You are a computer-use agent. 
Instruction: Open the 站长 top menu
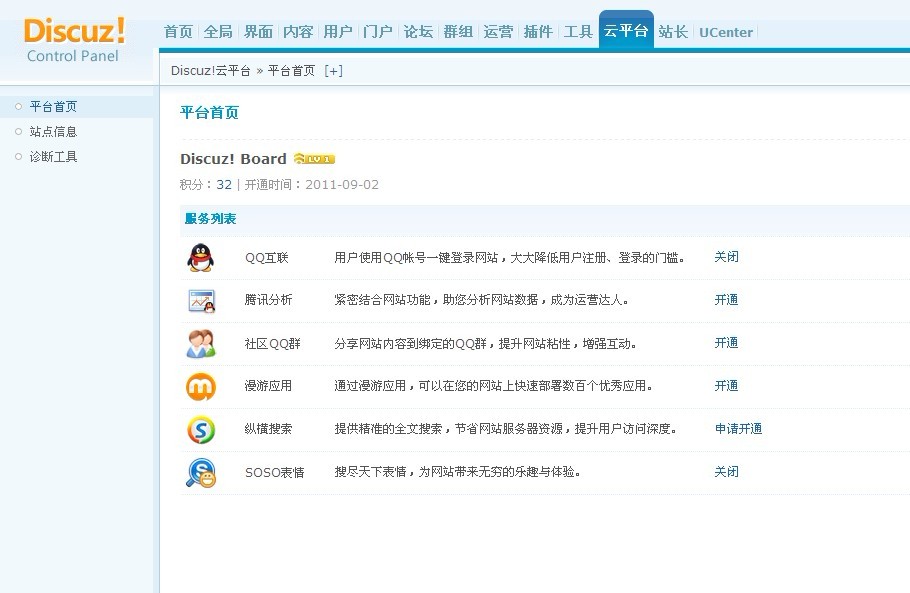click(x=673, y=31)
